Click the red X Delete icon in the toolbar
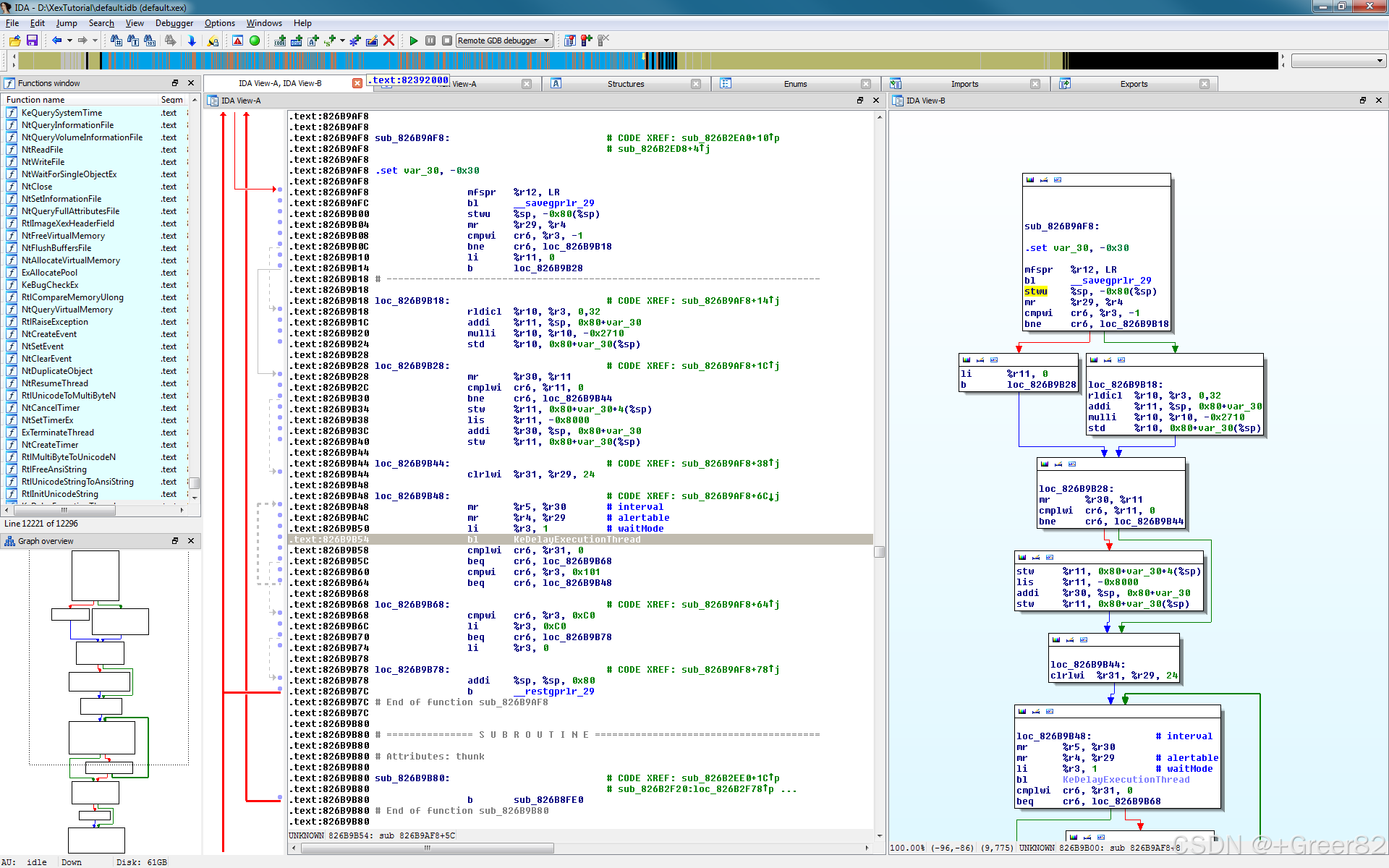The image size is (1389, 868). point(388,41)
